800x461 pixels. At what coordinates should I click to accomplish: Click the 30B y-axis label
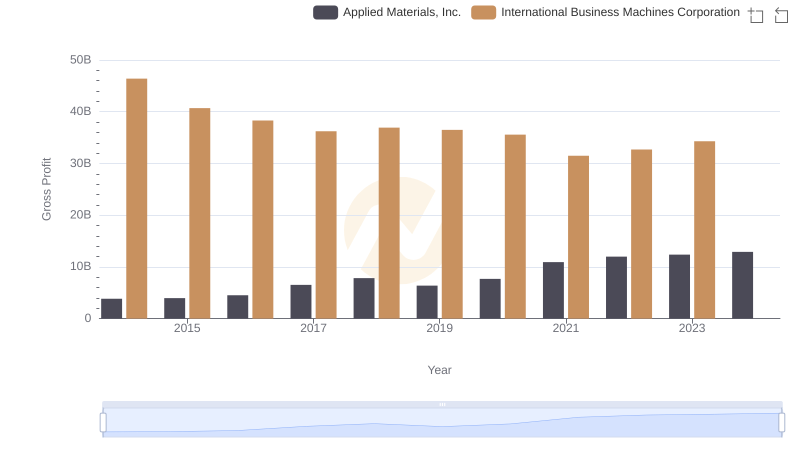(x=81, y=163)
